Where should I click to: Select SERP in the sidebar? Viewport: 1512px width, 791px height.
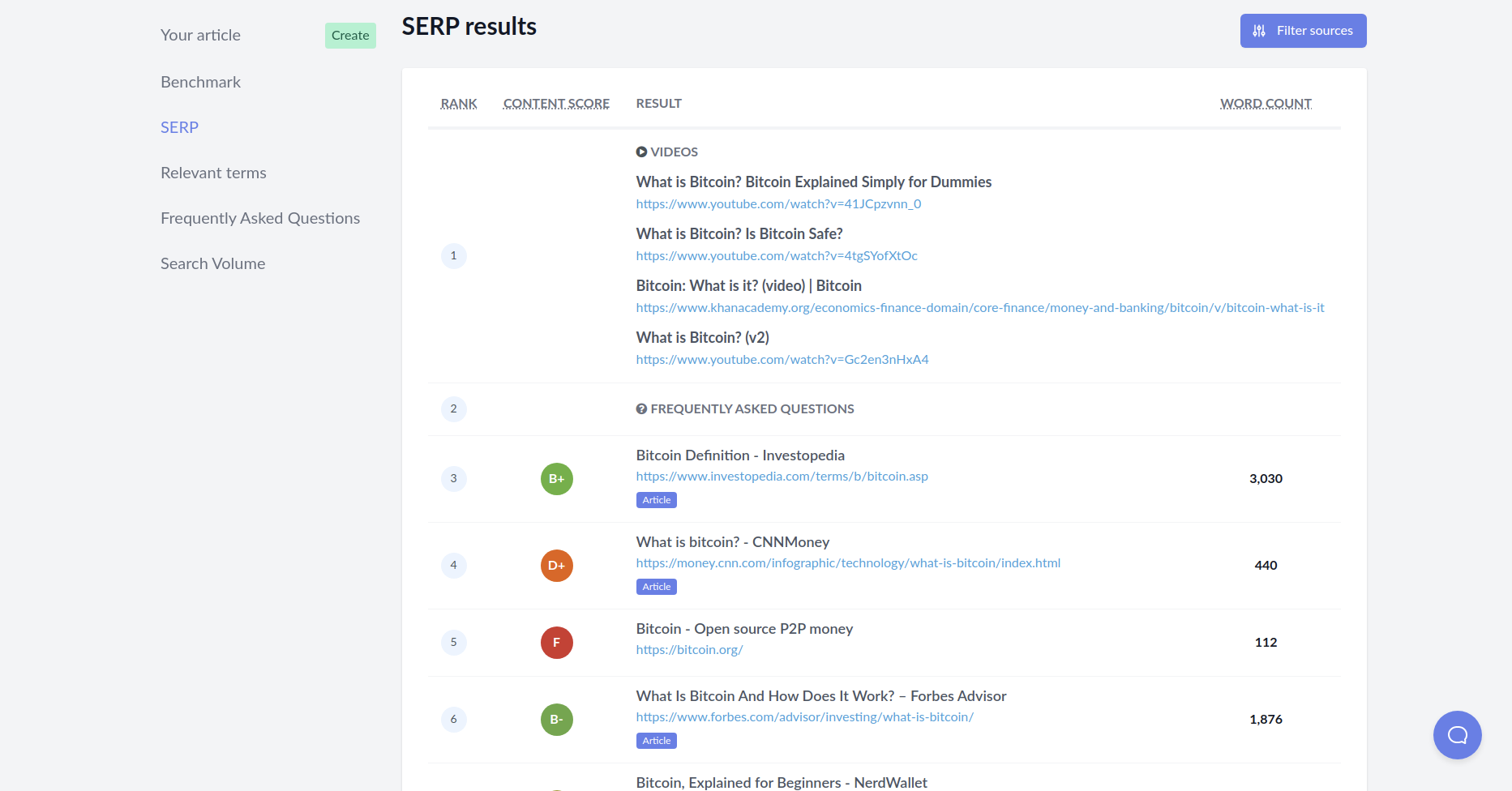(x=179, y=127)
